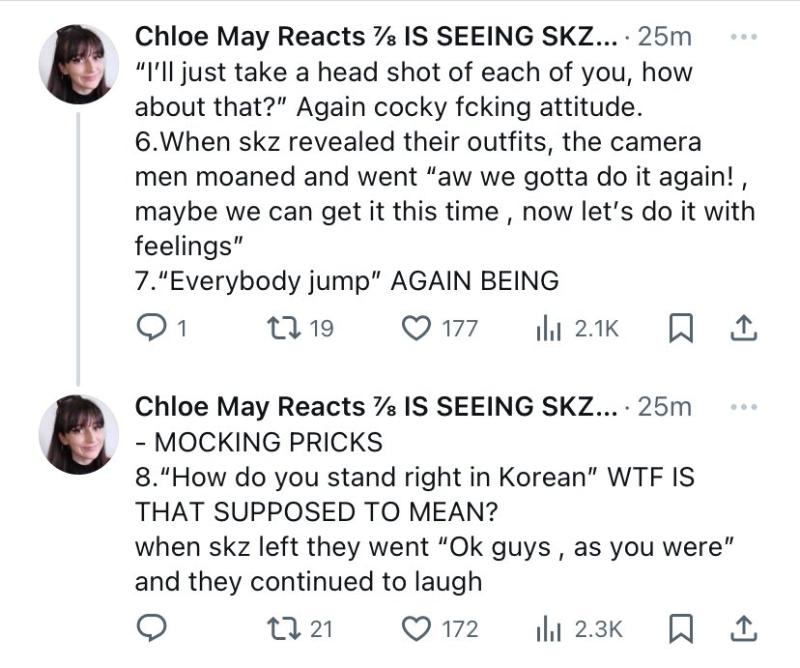The width and height of the screenshot is (800, 668).
Task: Like the tweet with 177 likes
Action: pos(415,329)
